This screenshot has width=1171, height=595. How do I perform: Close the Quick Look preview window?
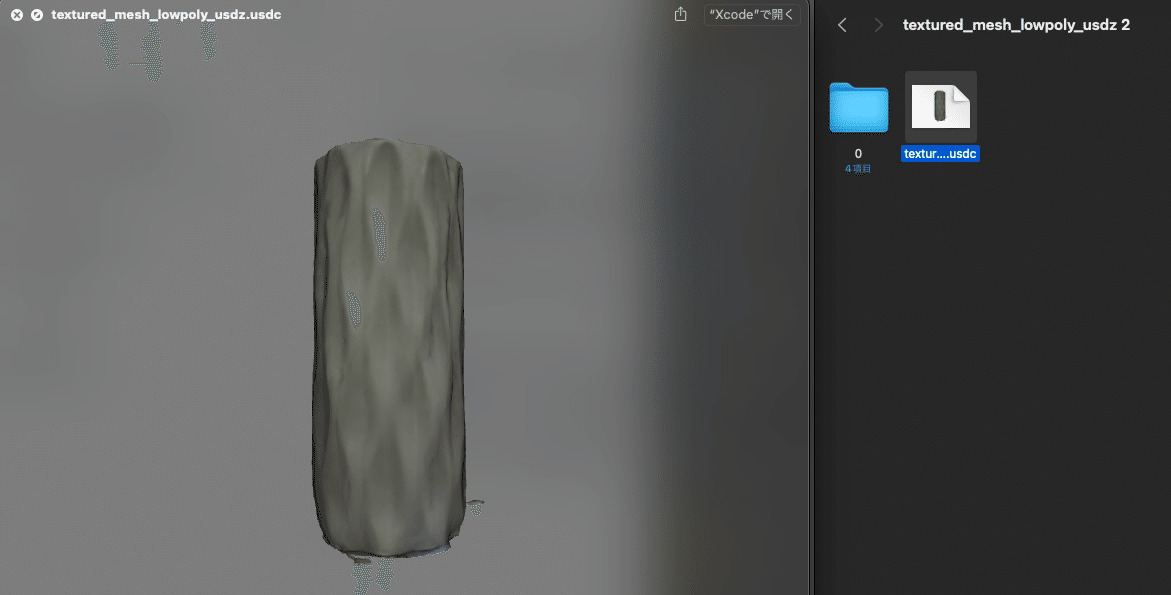tap(16, 15)
